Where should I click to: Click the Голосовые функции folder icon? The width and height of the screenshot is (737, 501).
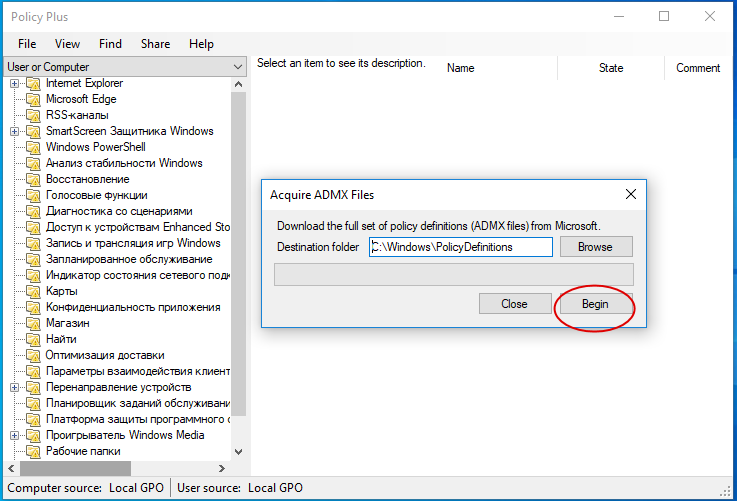click(x=33, y=196)
